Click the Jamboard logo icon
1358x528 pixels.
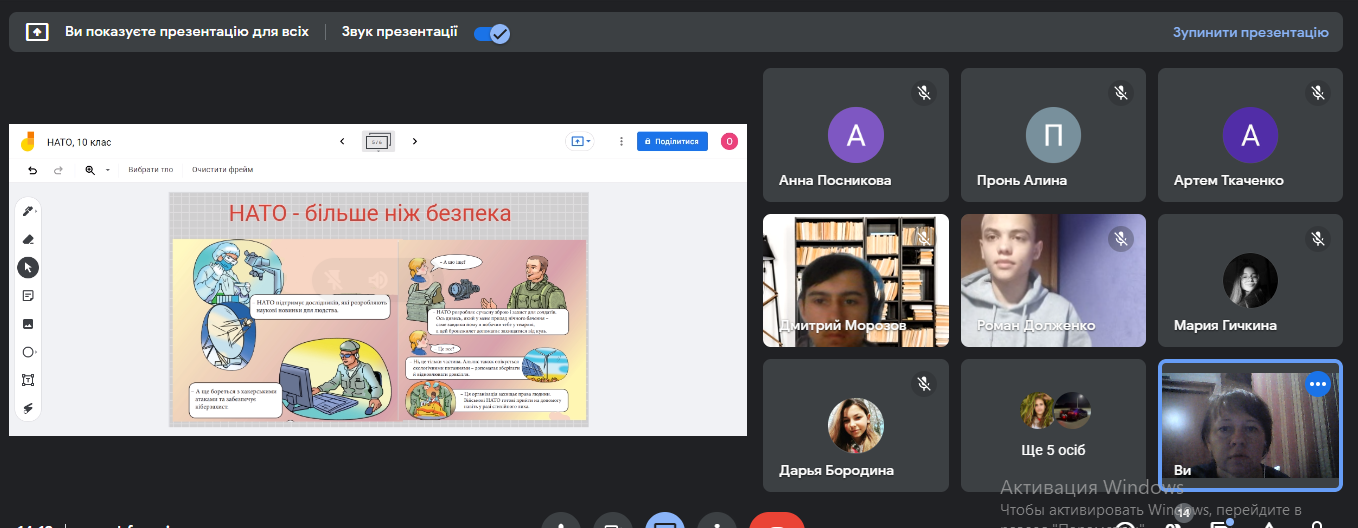tap(28, 142)
